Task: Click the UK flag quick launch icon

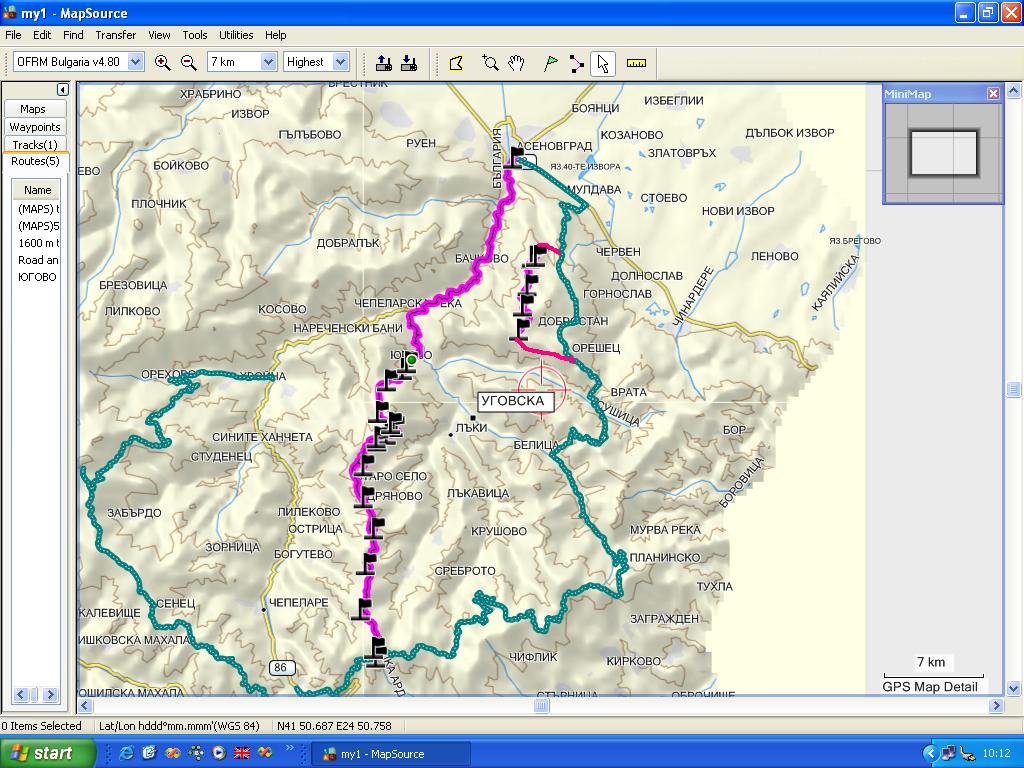Action: click(x=242, y=753)
